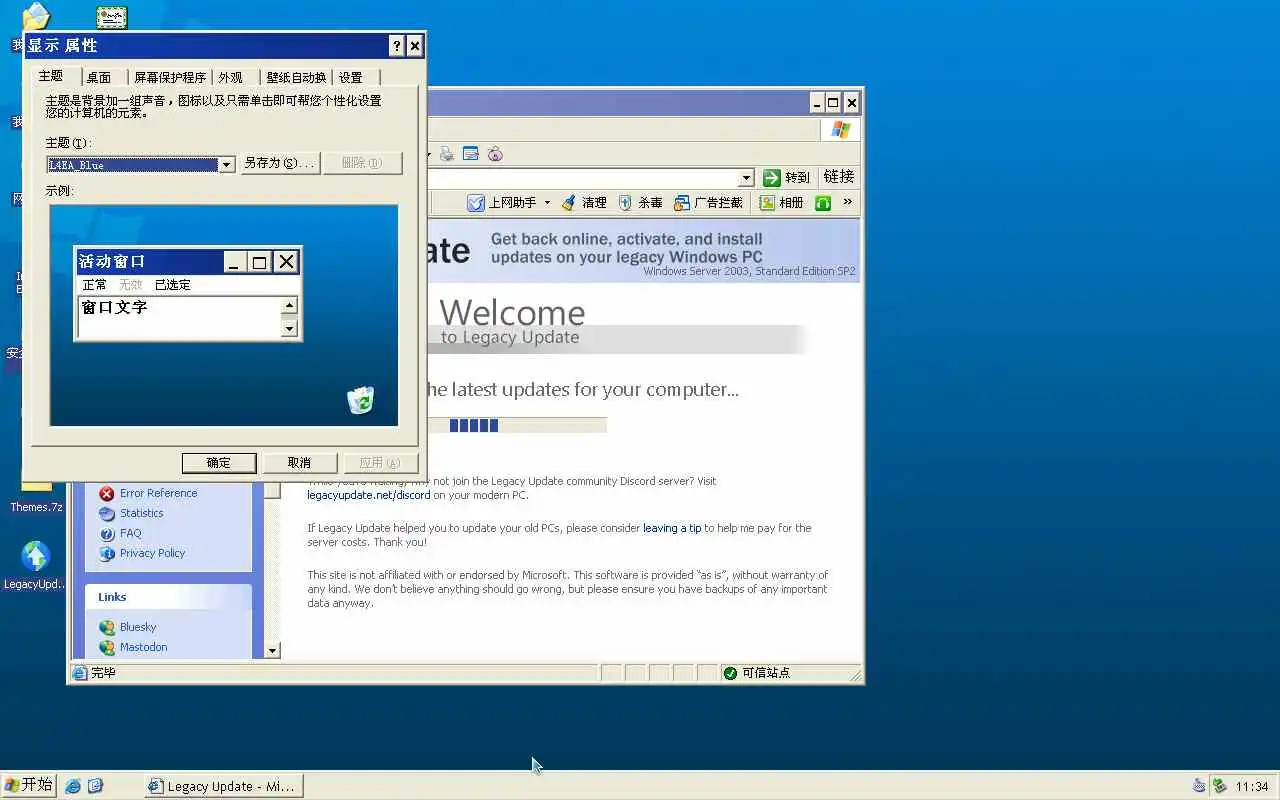Image resolution: width=1280 pixels, height=800 pixels.
Task: Click the 杀毒 shield icon
Action: [x=625, y=202]
